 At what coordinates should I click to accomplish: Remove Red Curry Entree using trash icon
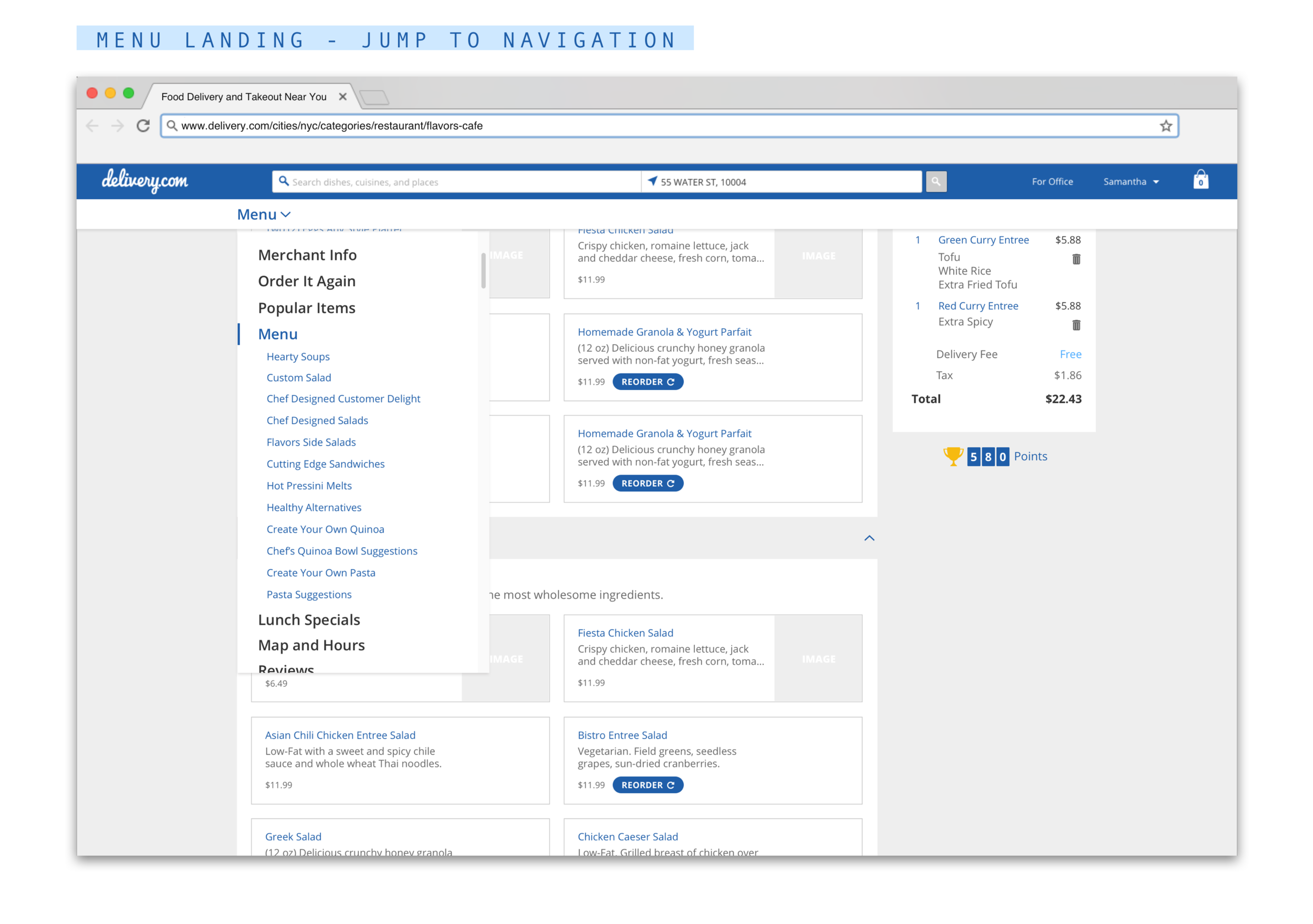1076,325
